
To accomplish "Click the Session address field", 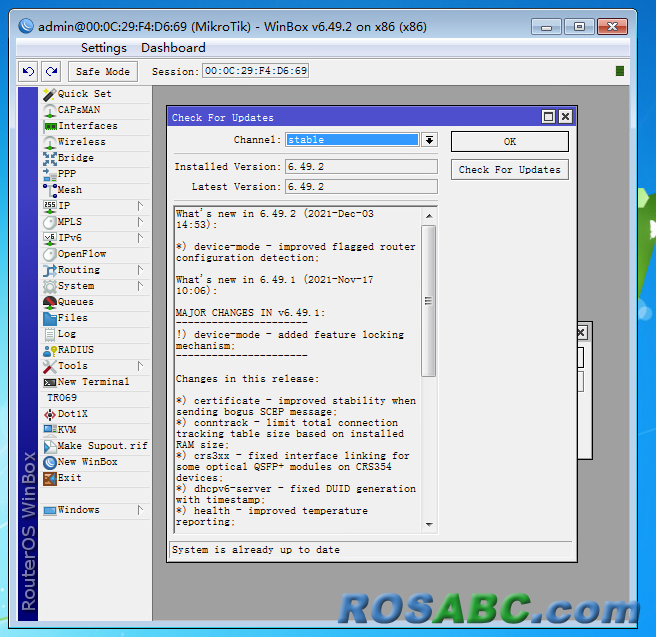I will click(256, 71).
